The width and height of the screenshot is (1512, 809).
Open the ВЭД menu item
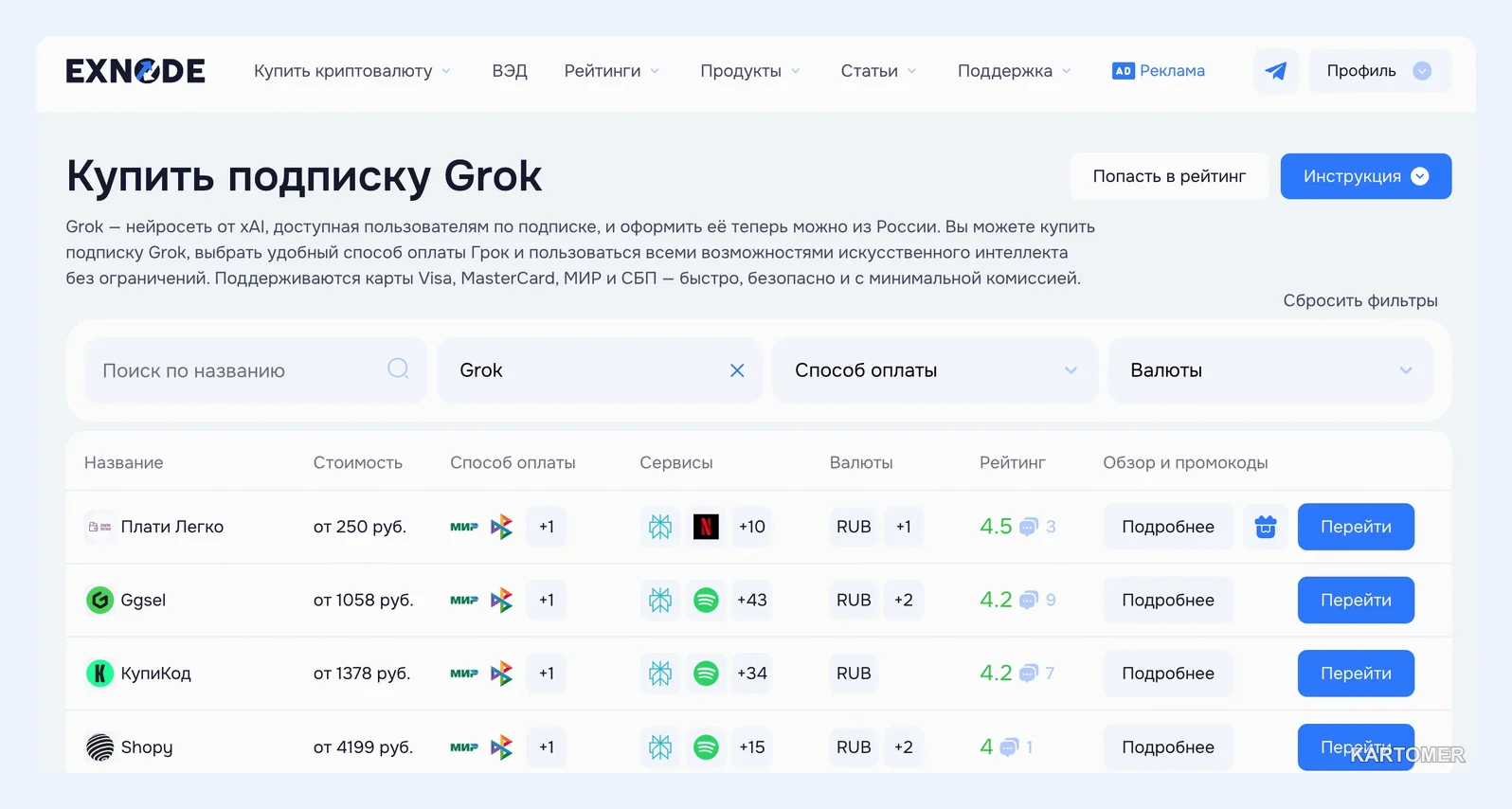510,71
